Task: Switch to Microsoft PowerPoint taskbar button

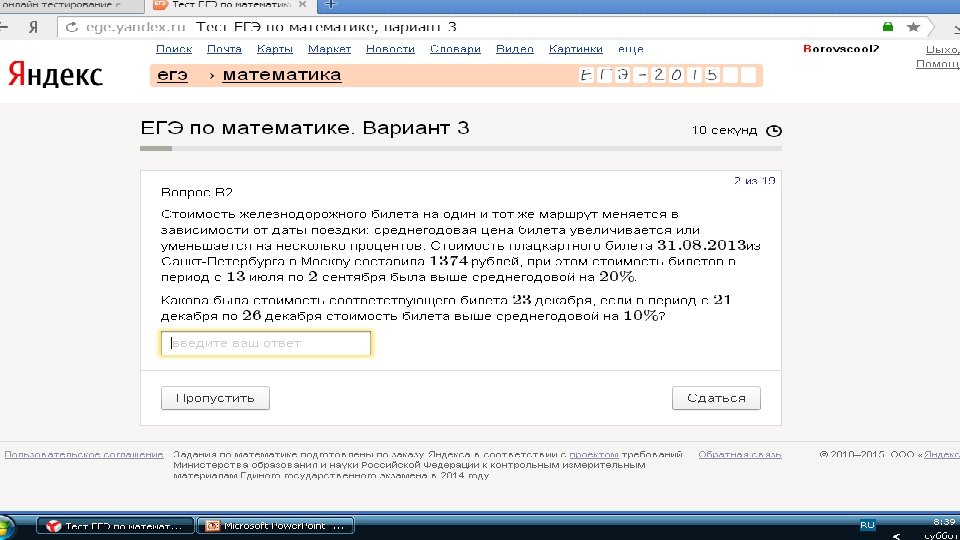Action: (x=276, y=526)
